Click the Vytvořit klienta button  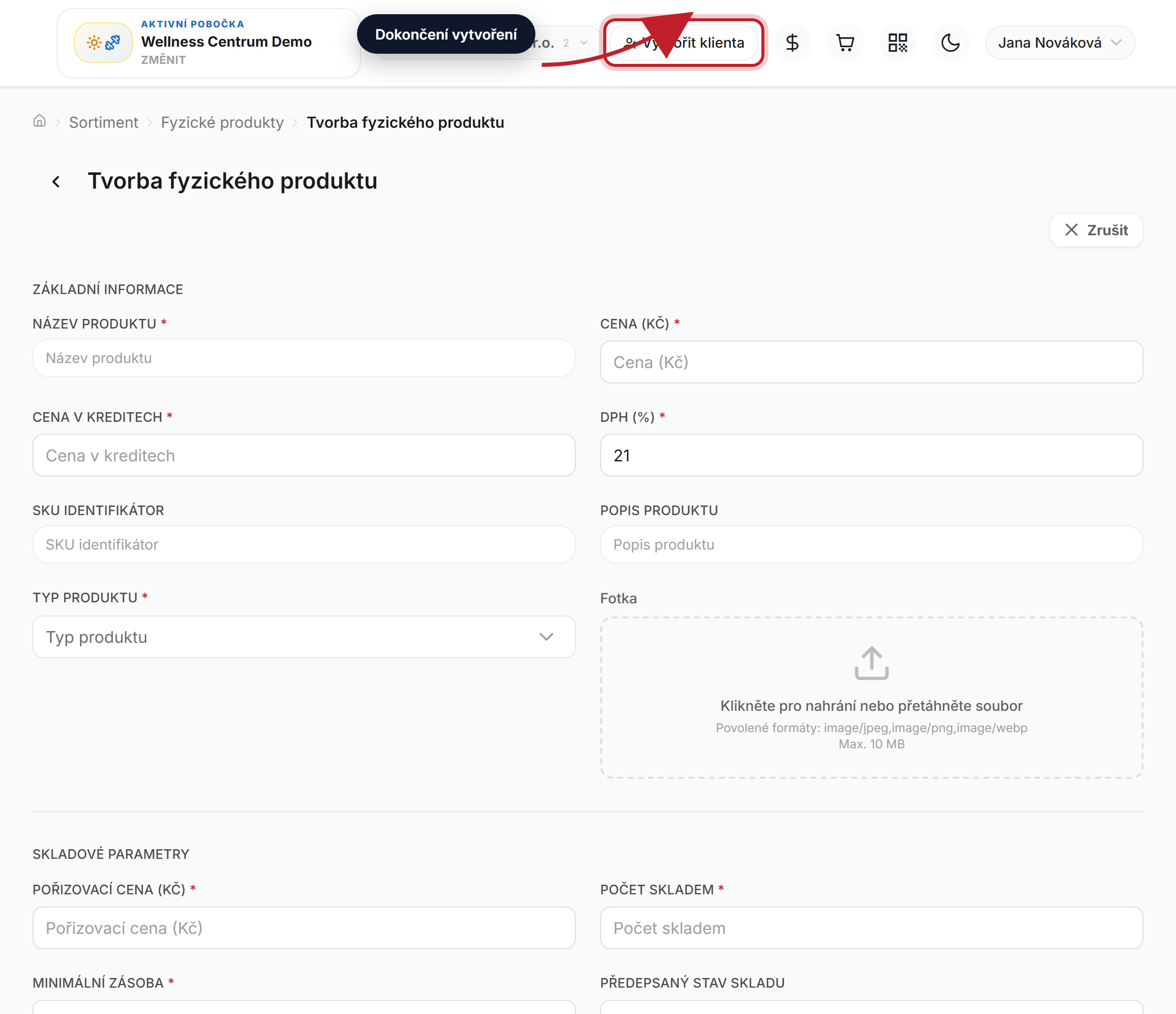point(683,43)
